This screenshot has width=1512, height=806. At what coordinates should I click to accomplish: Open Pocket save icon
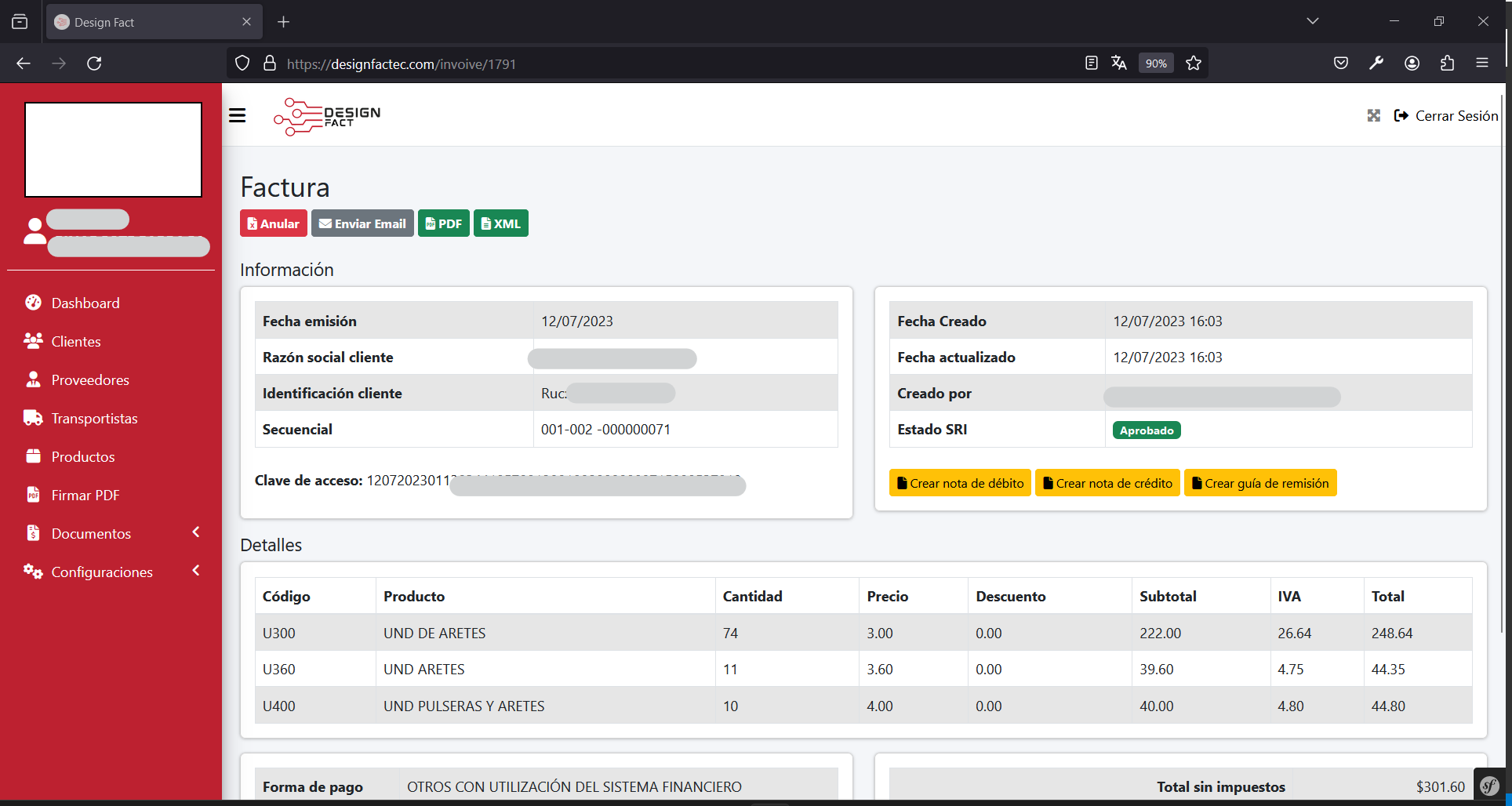coord(1341,64)
